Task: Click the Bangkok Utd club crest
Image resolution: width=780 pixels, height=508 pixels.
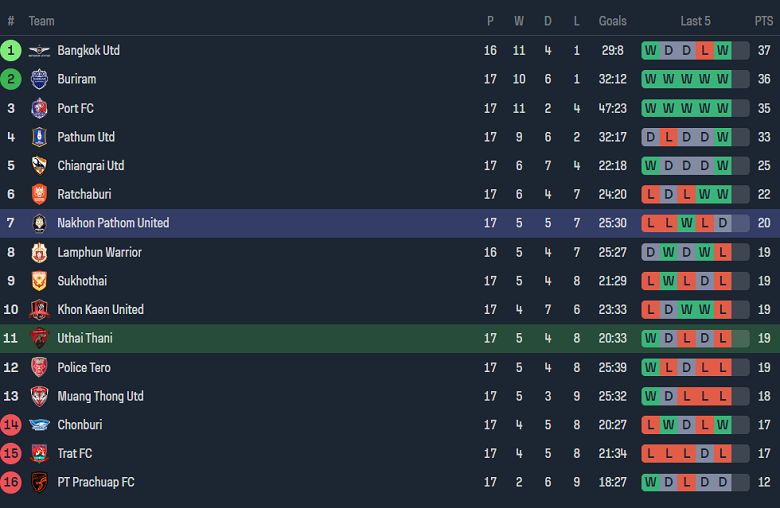Action: [39, 51]
